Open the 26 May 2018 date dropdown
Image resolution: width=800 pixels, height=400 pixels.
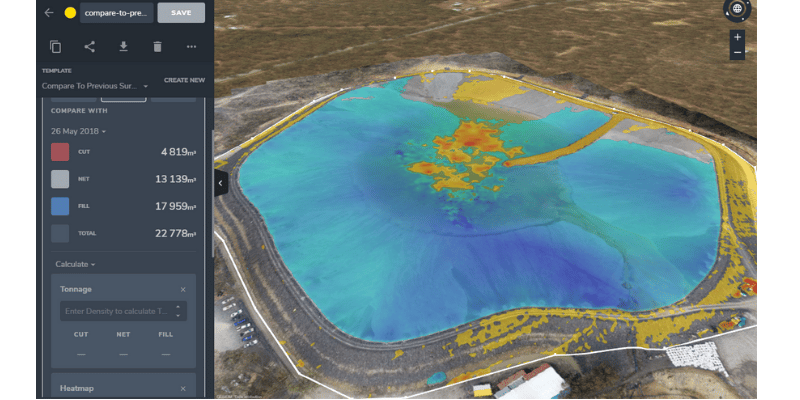click(78, 131)
